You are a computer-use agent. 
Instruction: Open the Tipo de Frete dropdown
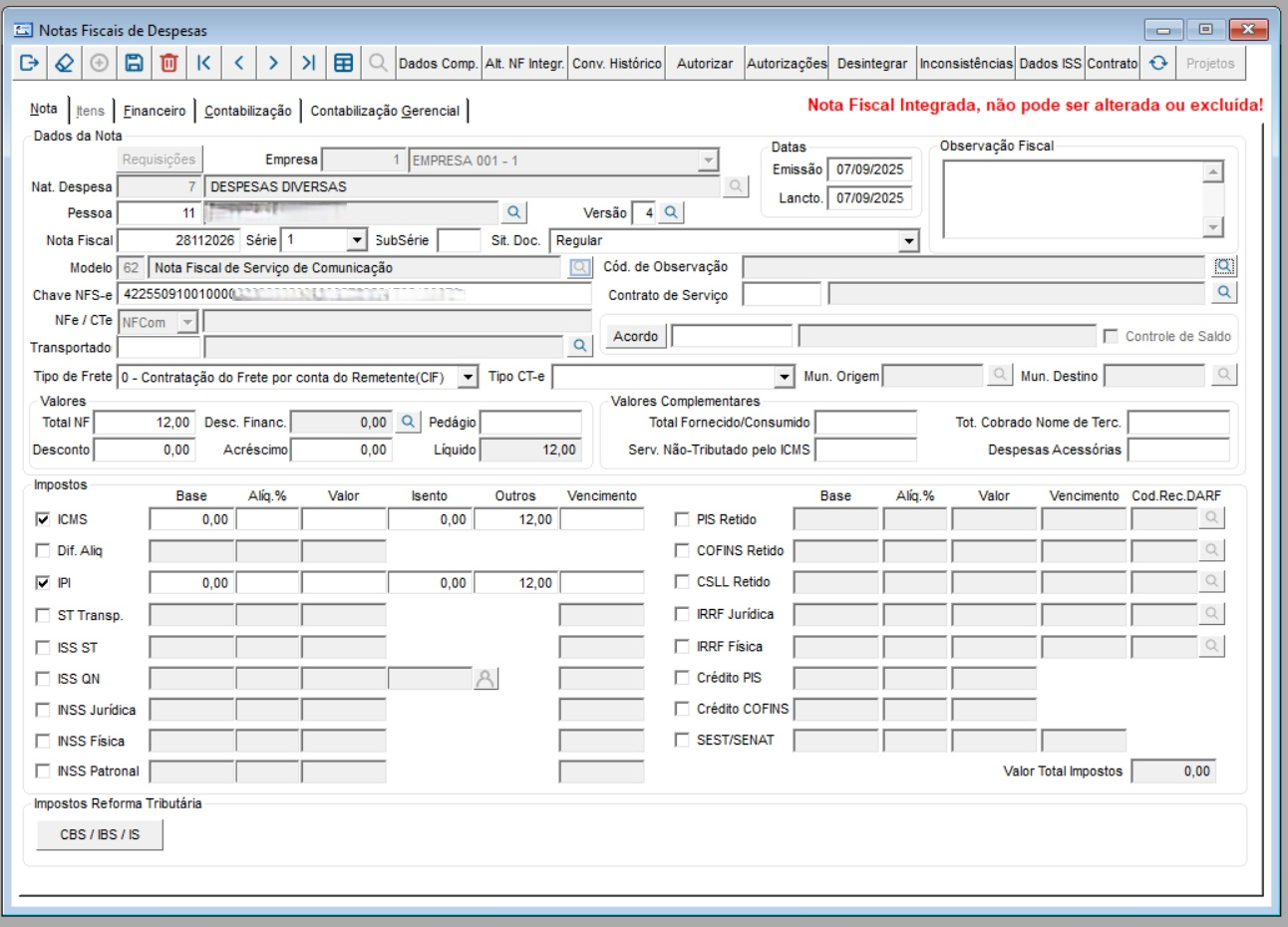tap(468, 377)
